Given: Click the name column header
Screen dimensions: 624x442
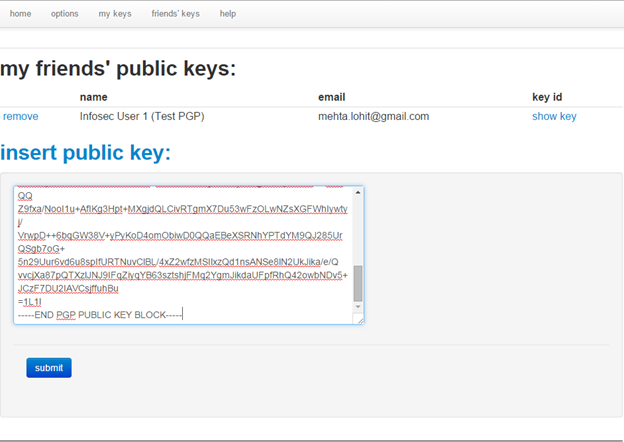Looking at the screenshot, I should coord(93,97).
